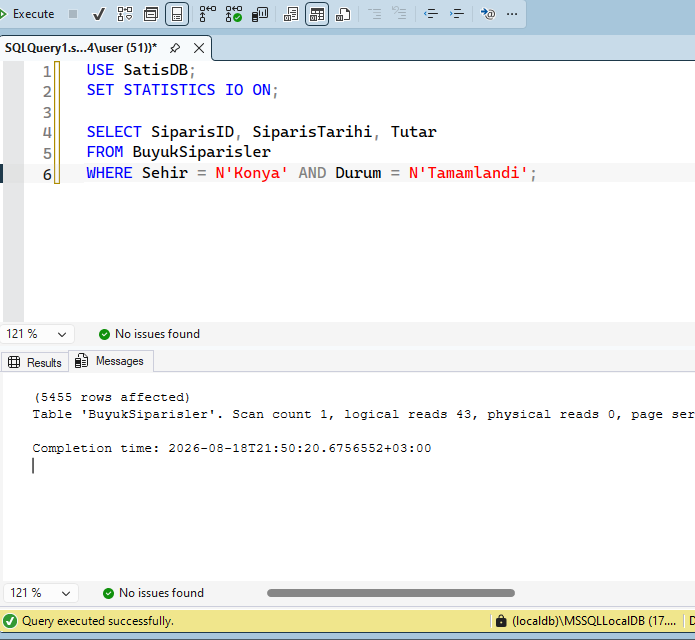
Task: Close the SQLQuery1 query tab
Action: 199,48
